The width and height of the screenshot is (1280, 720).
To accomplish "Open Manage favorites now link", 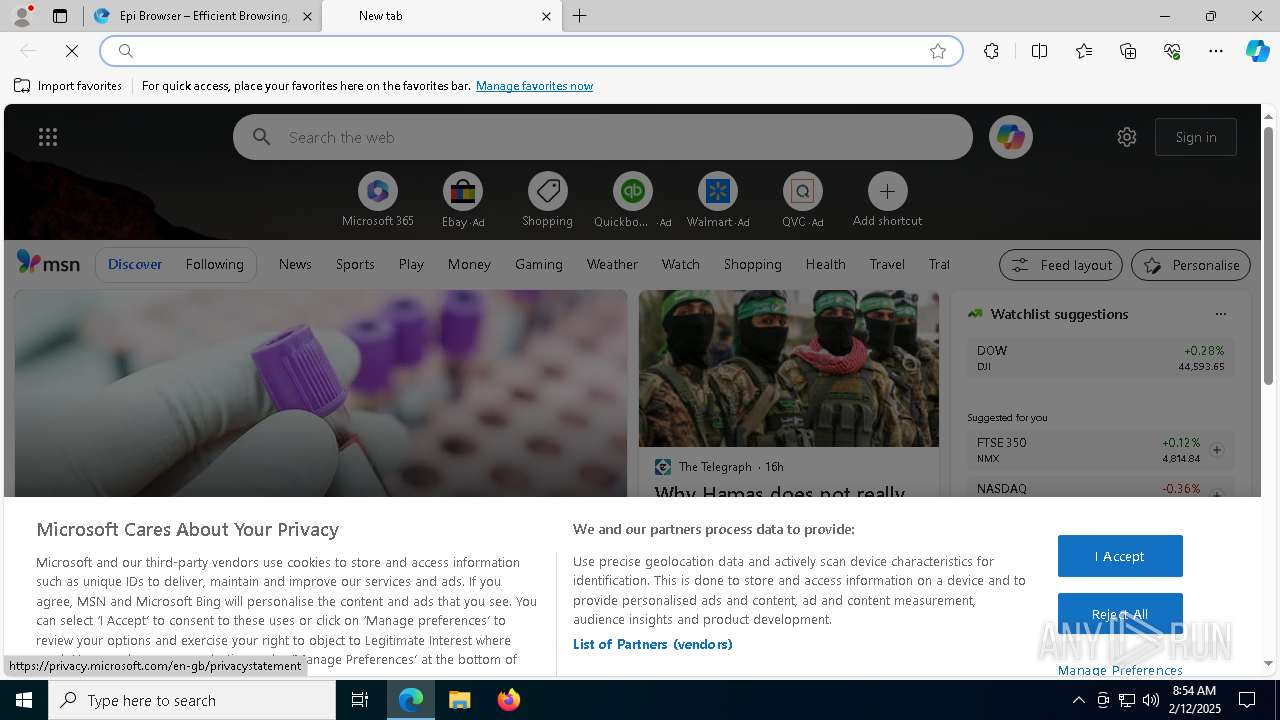I will [534, 86].
